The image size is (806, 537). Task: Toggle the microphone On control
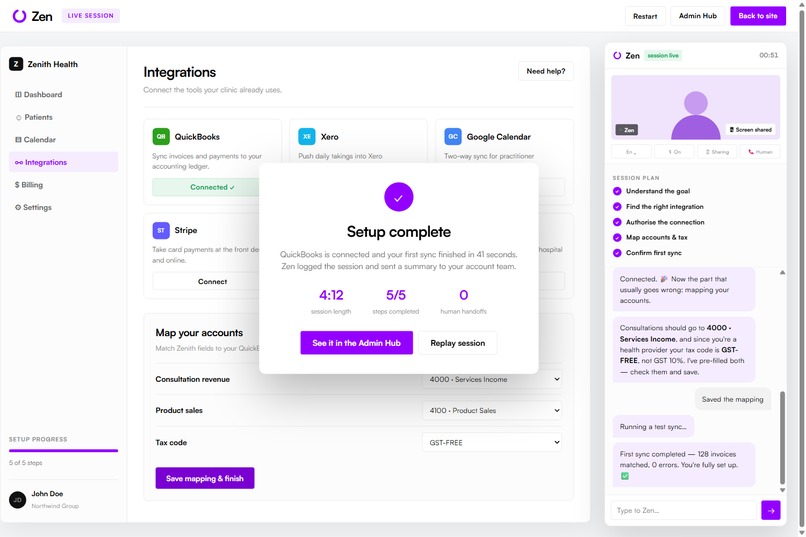(x=674, y=152)
